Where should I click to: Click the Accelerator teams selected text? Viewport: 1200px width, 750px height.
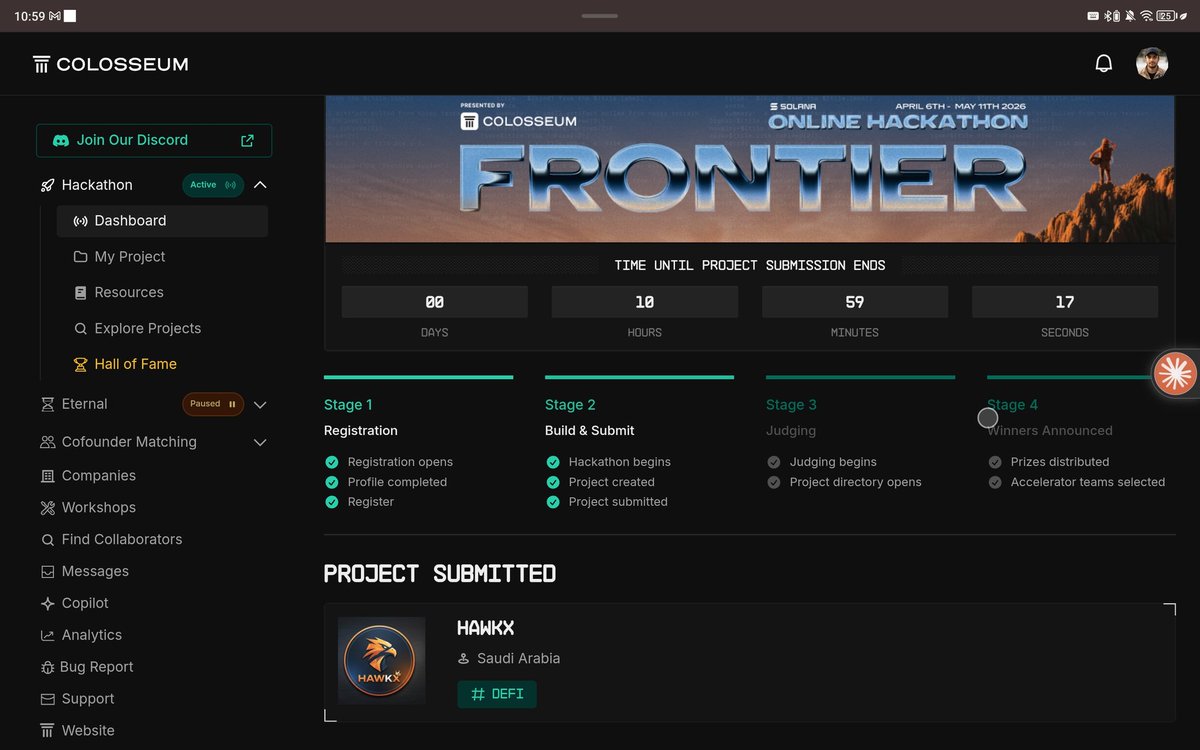click(x=1088, y=482)
